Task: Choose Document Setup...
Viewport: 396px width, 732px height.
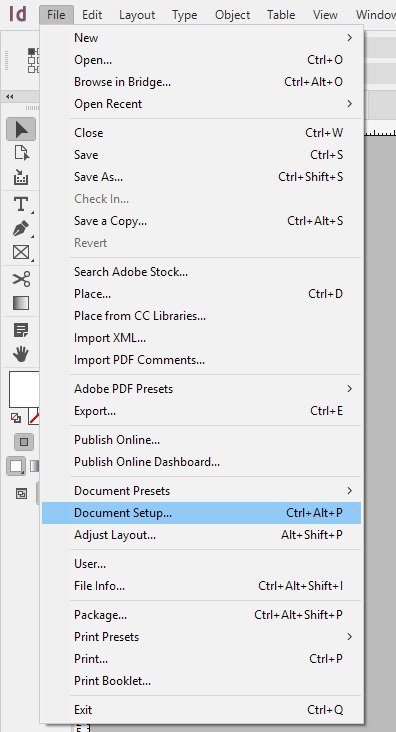Action: point(201,513)
